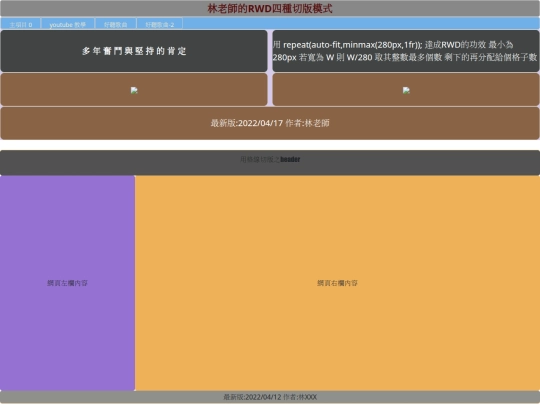Open the '主項目 0' navigation item
The image size is (540, 405).
pos(21,24)
